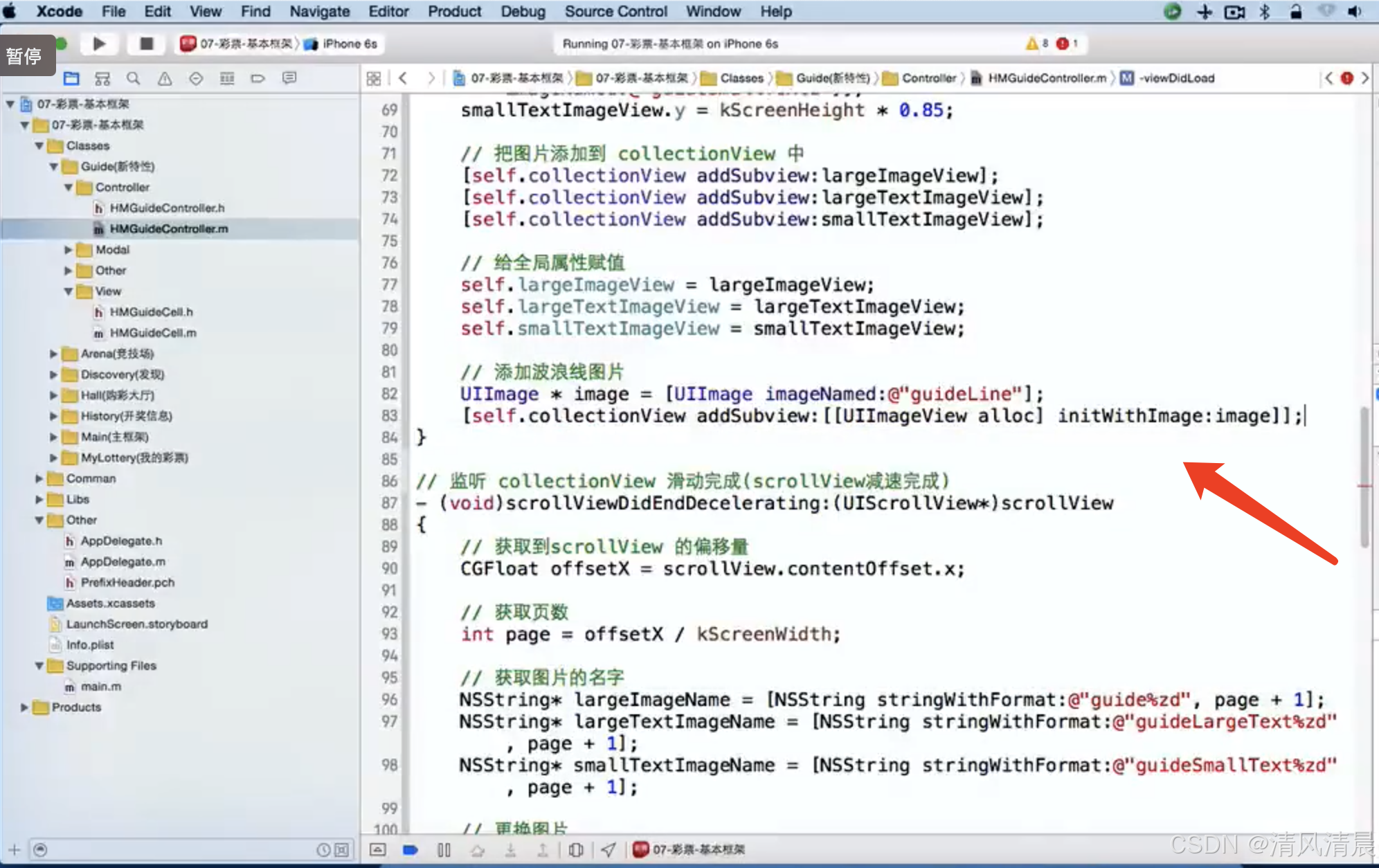1379x868 pixels.
Task: Expand the Modal folder
Action: point(69,250)
